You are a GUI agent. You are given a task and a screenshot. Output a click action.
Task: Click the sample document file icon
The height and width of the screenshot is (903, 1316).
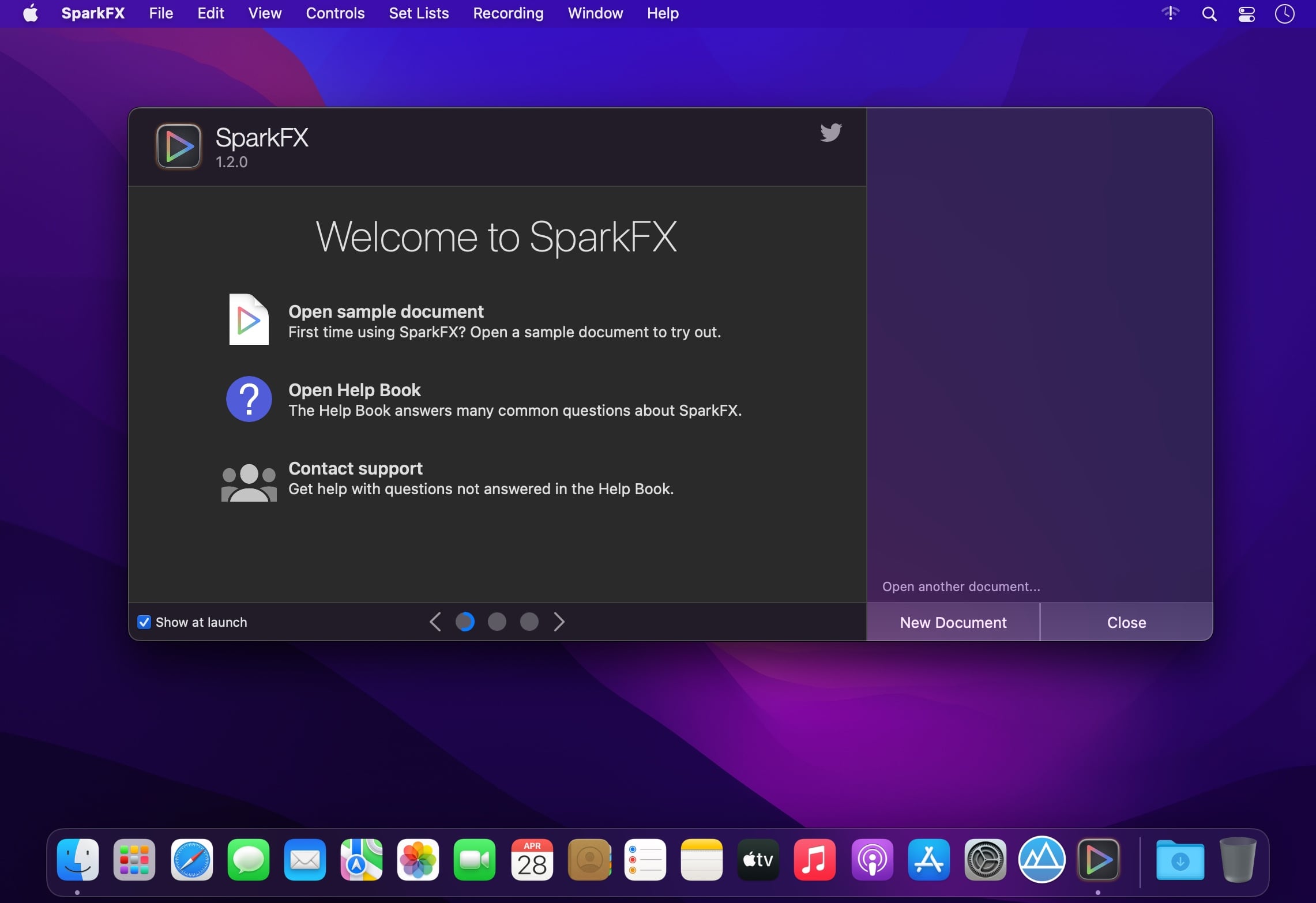point(249,319)
